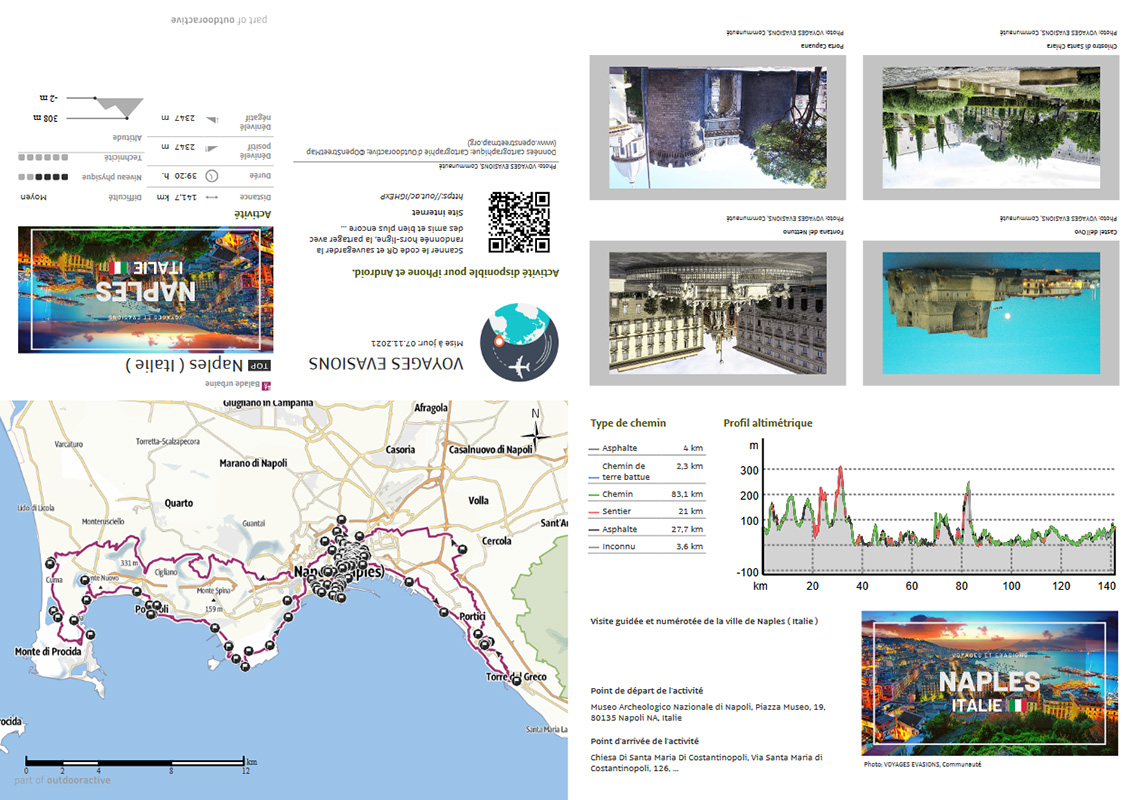Click the 'Monteruscello' map label

[x=103, y=521]
